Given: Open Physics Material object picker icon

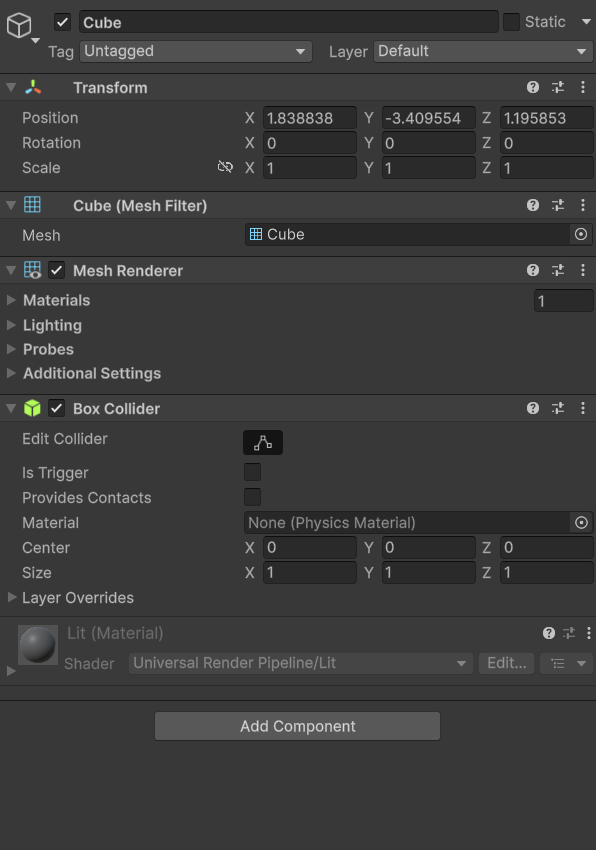Looking at the screenshot, I should pos(581,523).
